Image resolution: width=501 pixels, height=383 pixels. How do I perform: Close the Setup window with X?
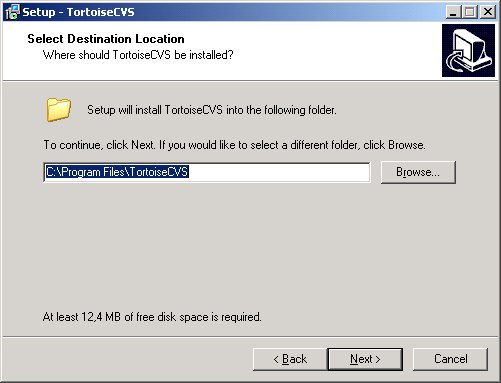tap(488, 12)
